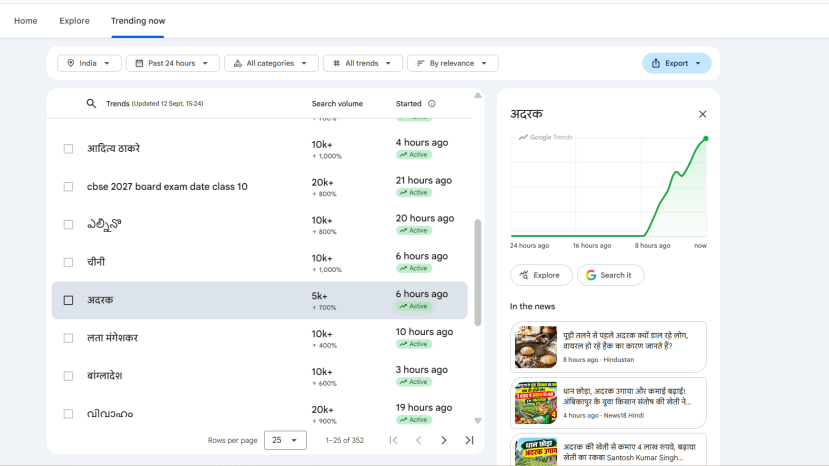Image resolution: width=829 pixels, height=466 pixels.
Task: Tick the बांग्लादेश checkbox
Action: pos(68,376)
